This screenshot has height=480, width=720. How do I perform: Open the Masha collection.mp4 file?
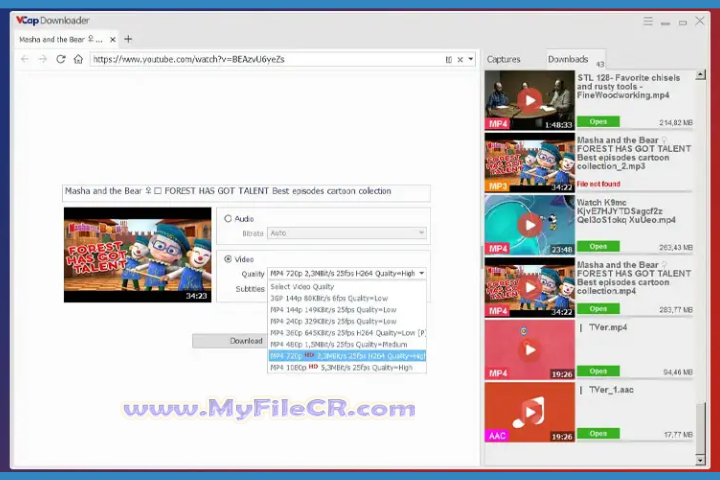point(598,309)
